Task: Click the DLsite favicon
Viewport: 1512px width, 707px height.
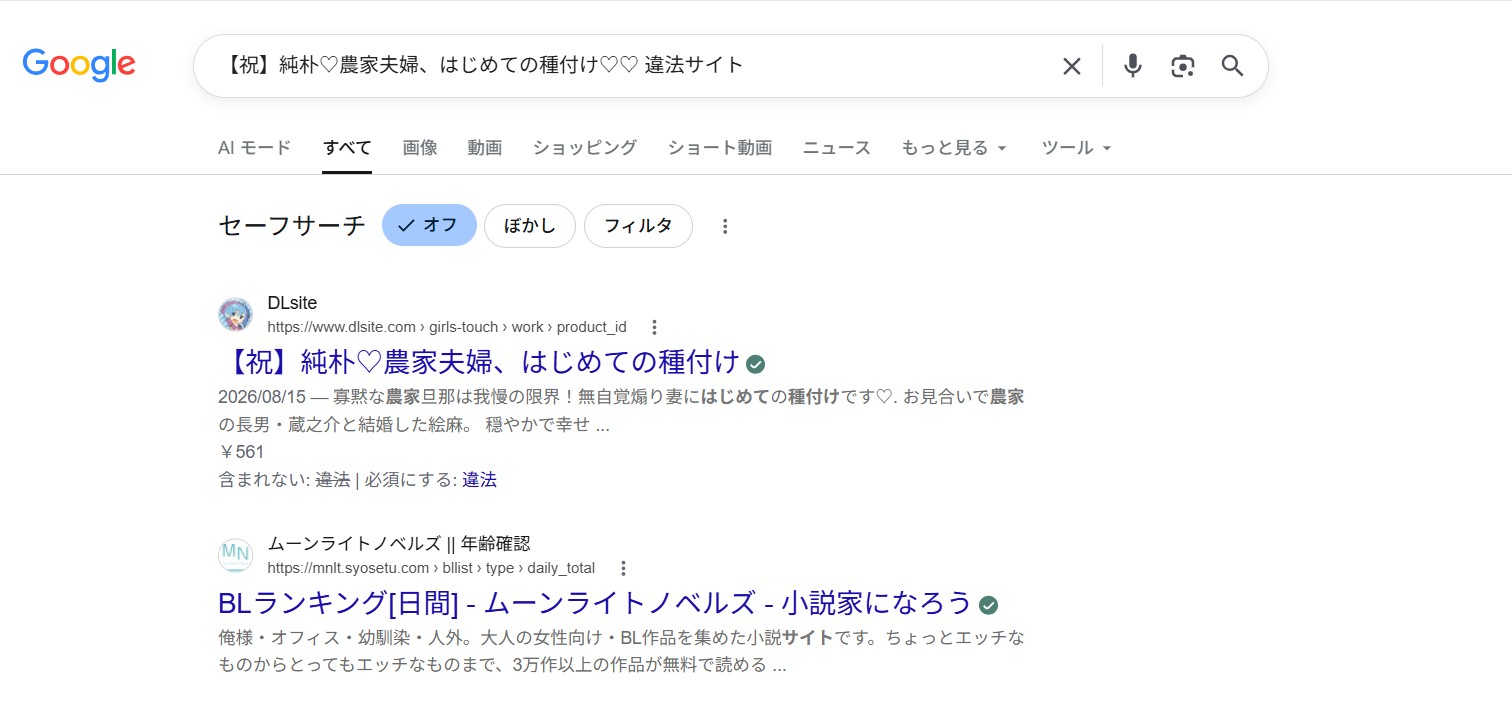Action: tap(235, 314)
